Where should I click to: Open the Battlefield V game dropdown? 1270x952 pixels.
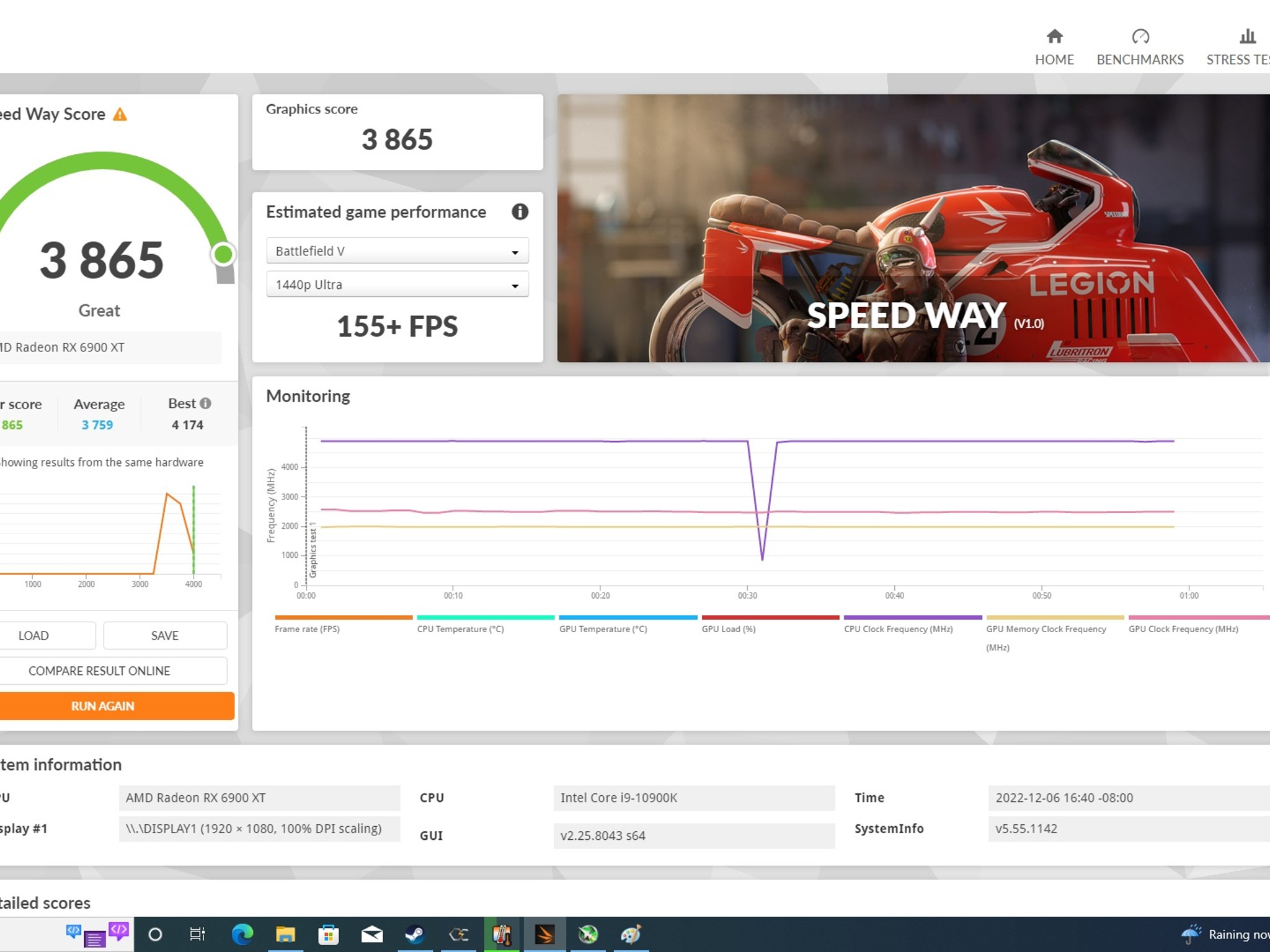tap(397, 251)
